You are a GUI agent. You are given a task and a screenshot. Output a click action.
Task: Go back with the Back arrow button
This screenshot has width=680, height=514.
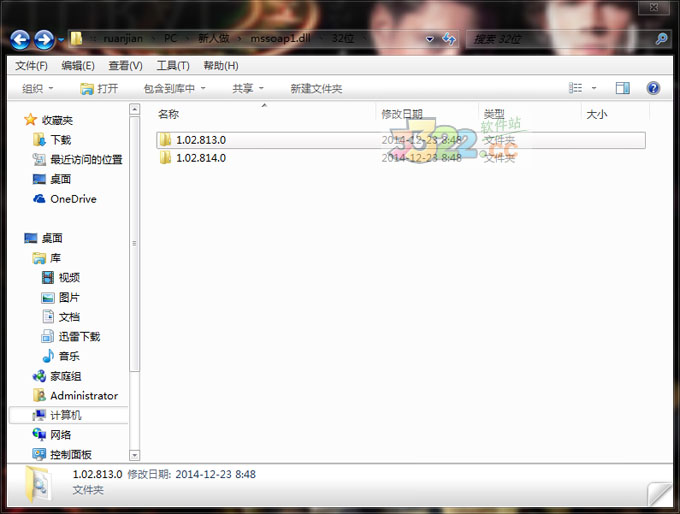coord(20,40)
